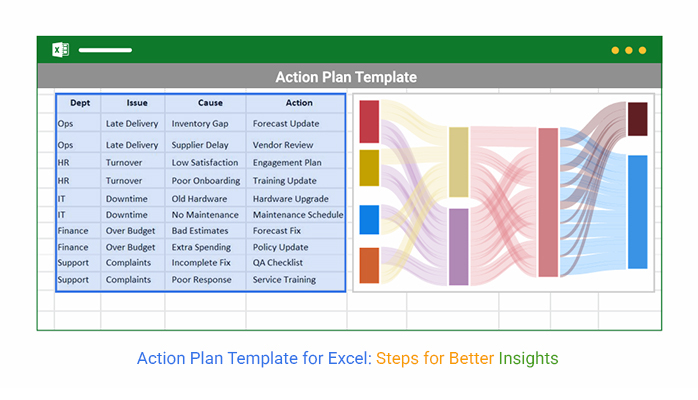Click the last yellow window dot
This screenshot has width=698, height=400.
(x=642, y=50)
